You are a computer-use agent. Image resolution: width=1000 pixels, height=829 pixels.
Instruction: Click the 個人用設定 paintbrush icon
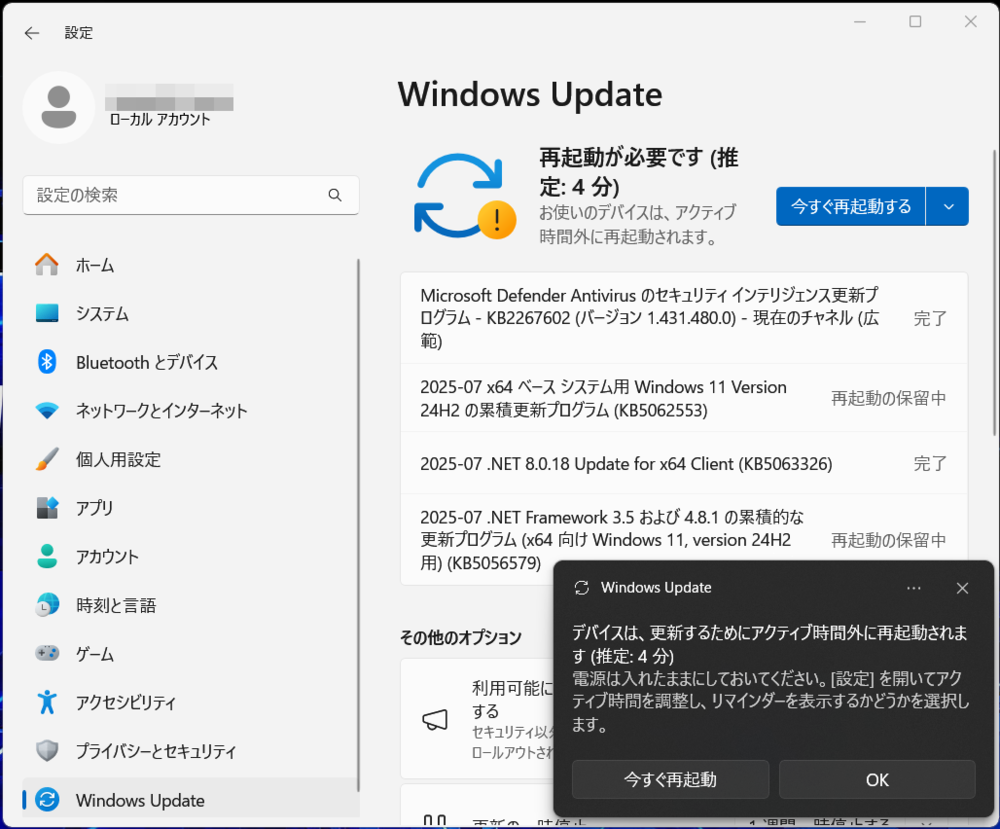click(x=47, y=459)
